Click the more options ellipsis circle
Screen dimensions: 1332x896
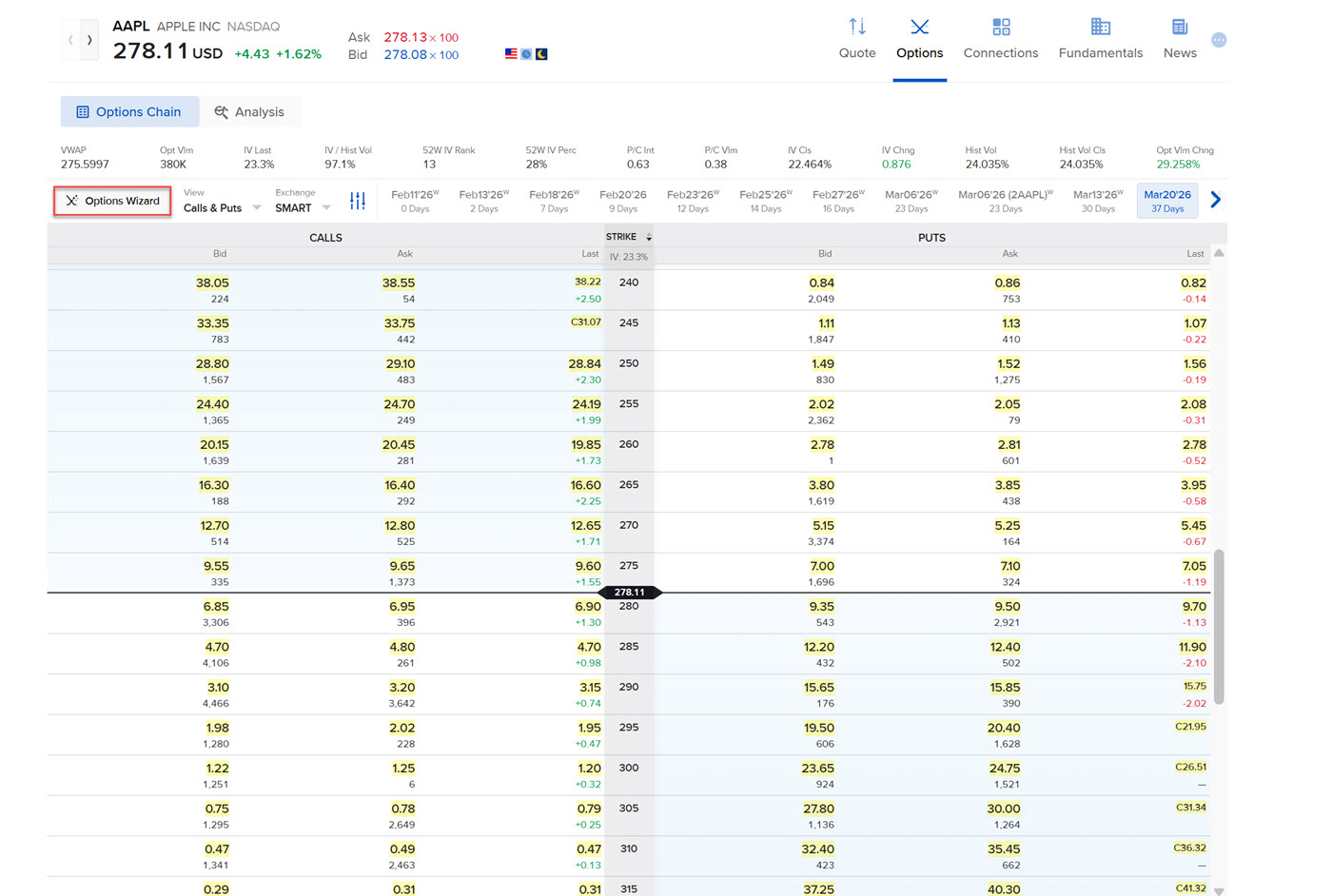1219,40
